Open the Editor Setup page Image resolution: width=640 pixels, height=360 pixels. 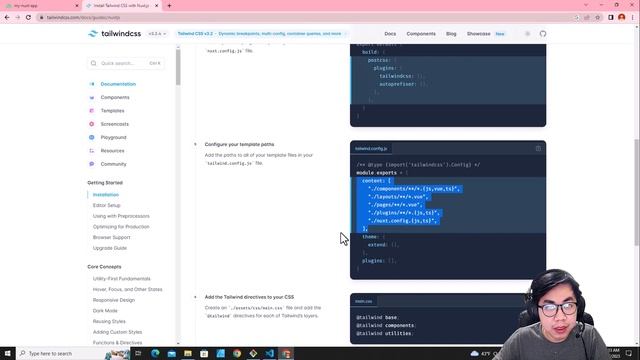107,205
